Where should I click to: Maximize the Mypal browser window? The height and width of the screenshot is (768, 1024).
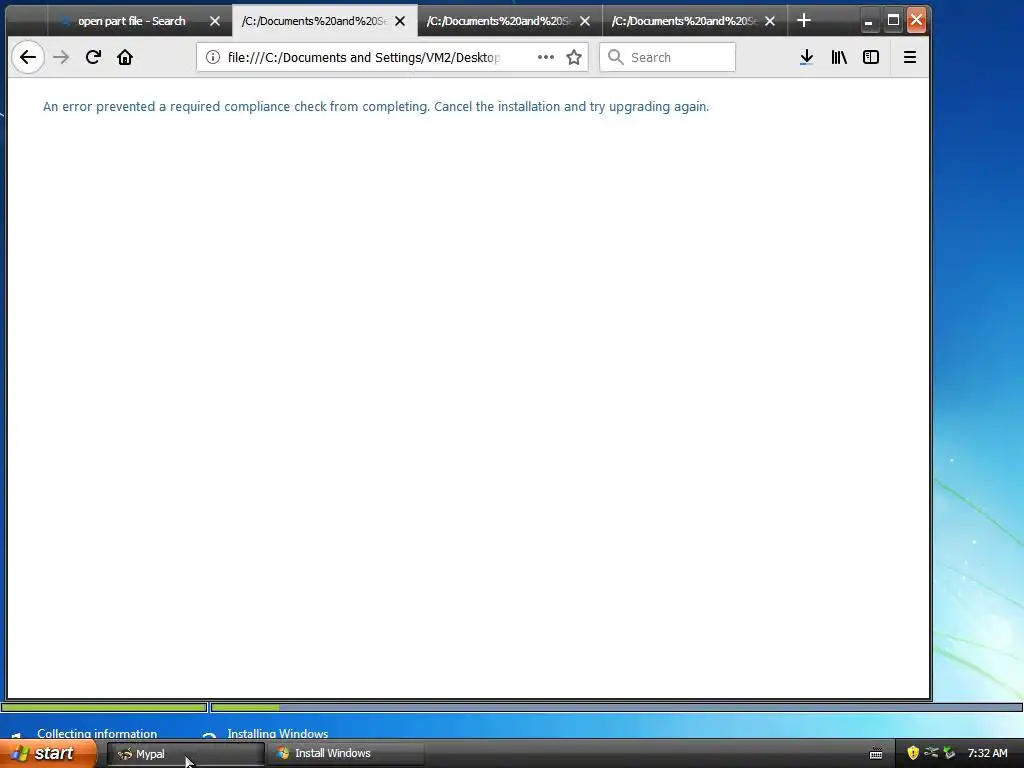[893, 21]
